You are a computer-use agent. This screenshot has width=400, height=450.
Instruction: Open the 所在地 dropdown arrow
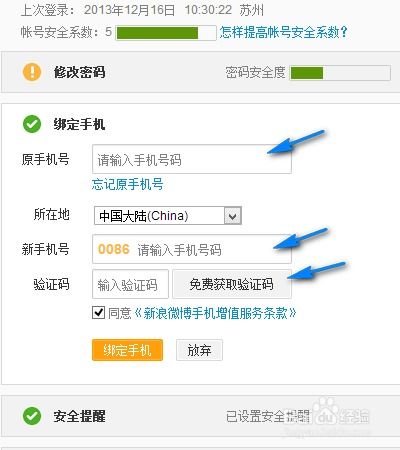pos(233,216)
